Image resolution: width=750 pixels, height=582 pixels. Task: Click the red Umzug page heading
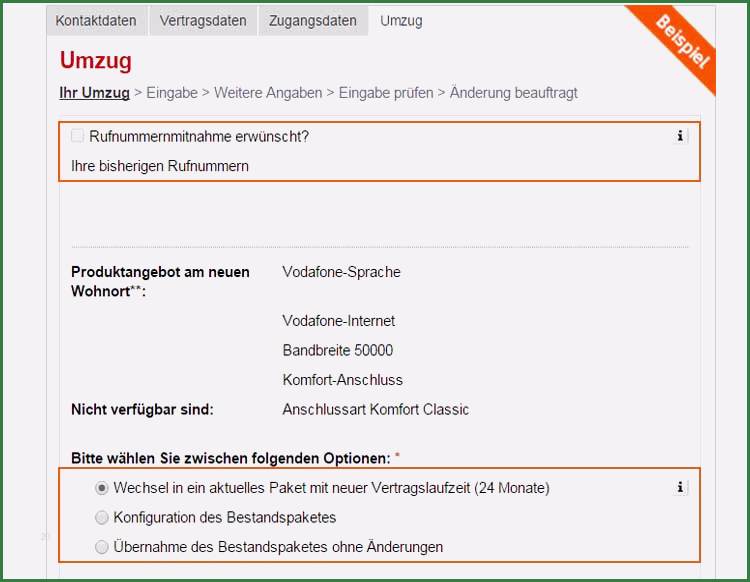tap(96, 61)
